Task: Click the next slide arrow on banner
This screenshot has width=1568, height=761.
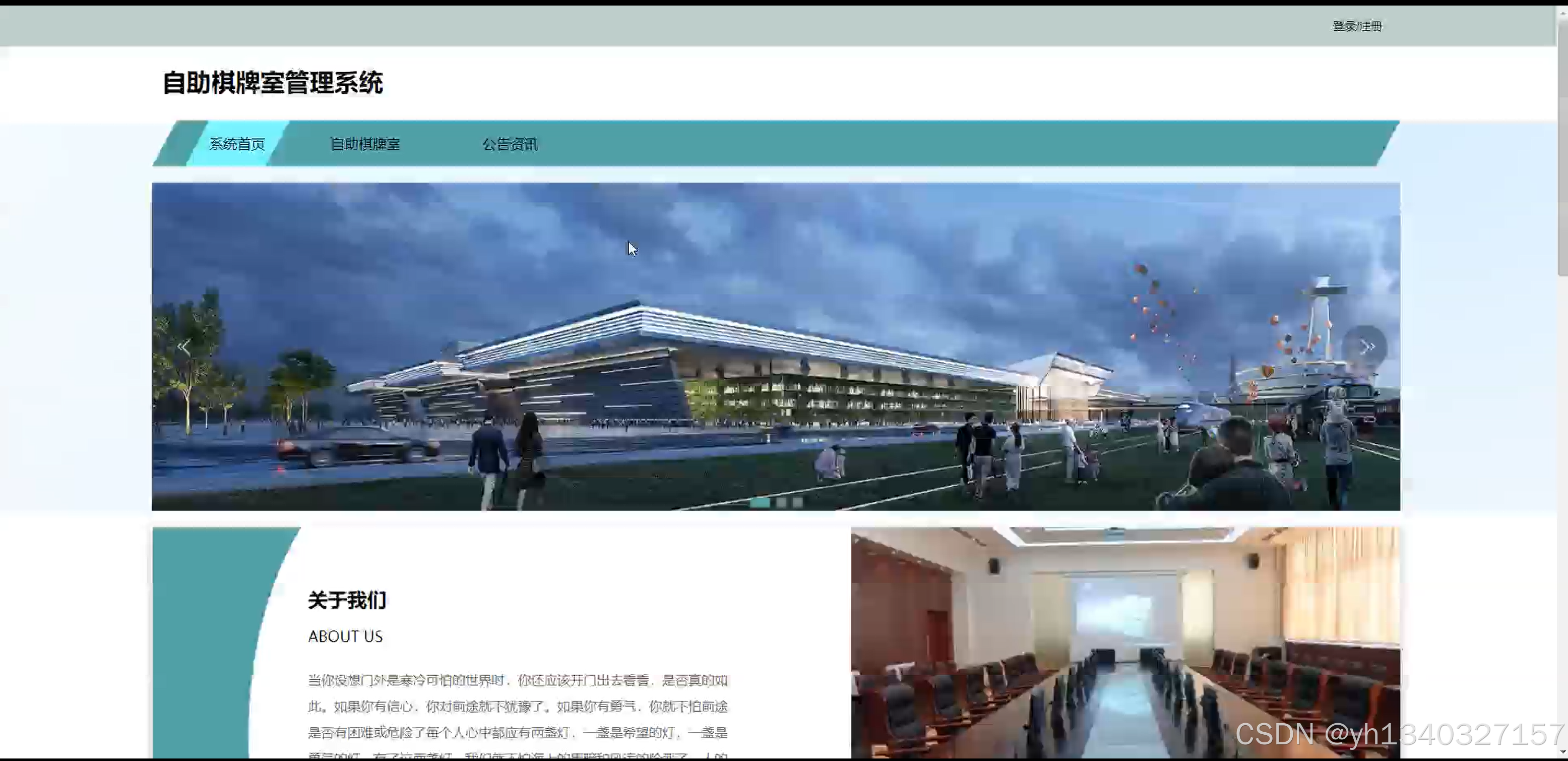Action: click(1364, 346)
